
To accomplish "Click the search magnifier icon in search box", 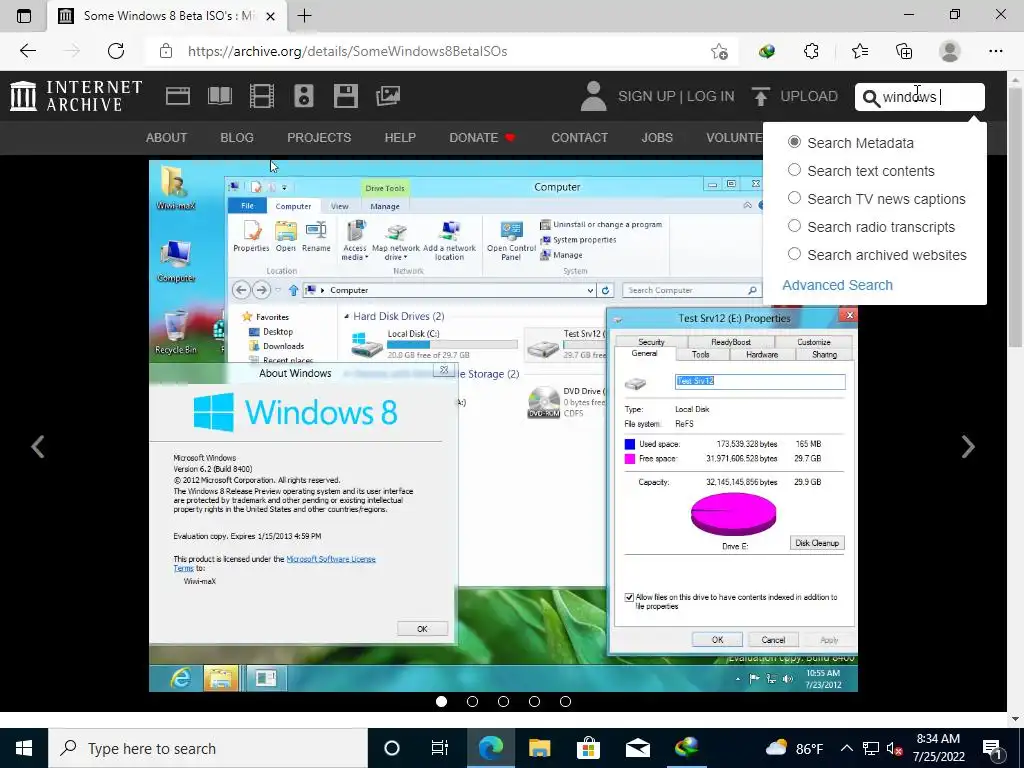I will (x=871, y=98).
